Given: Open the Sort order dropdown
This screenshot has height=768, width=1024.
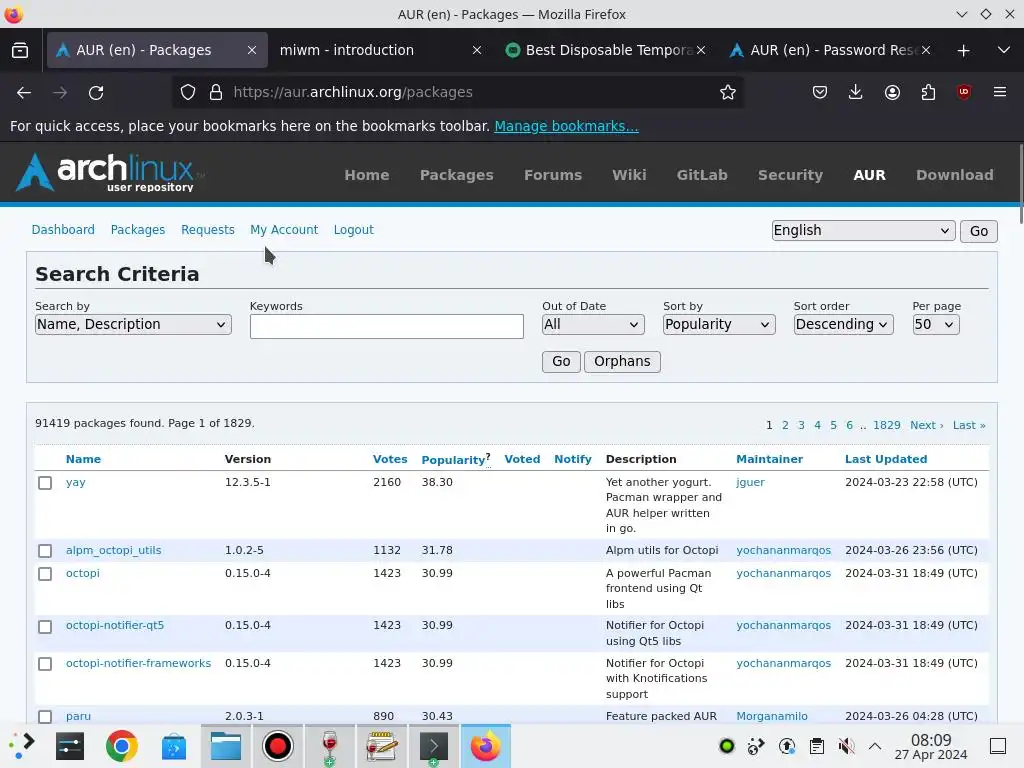Looking at the screenshot, I should (x=843, y=325).
